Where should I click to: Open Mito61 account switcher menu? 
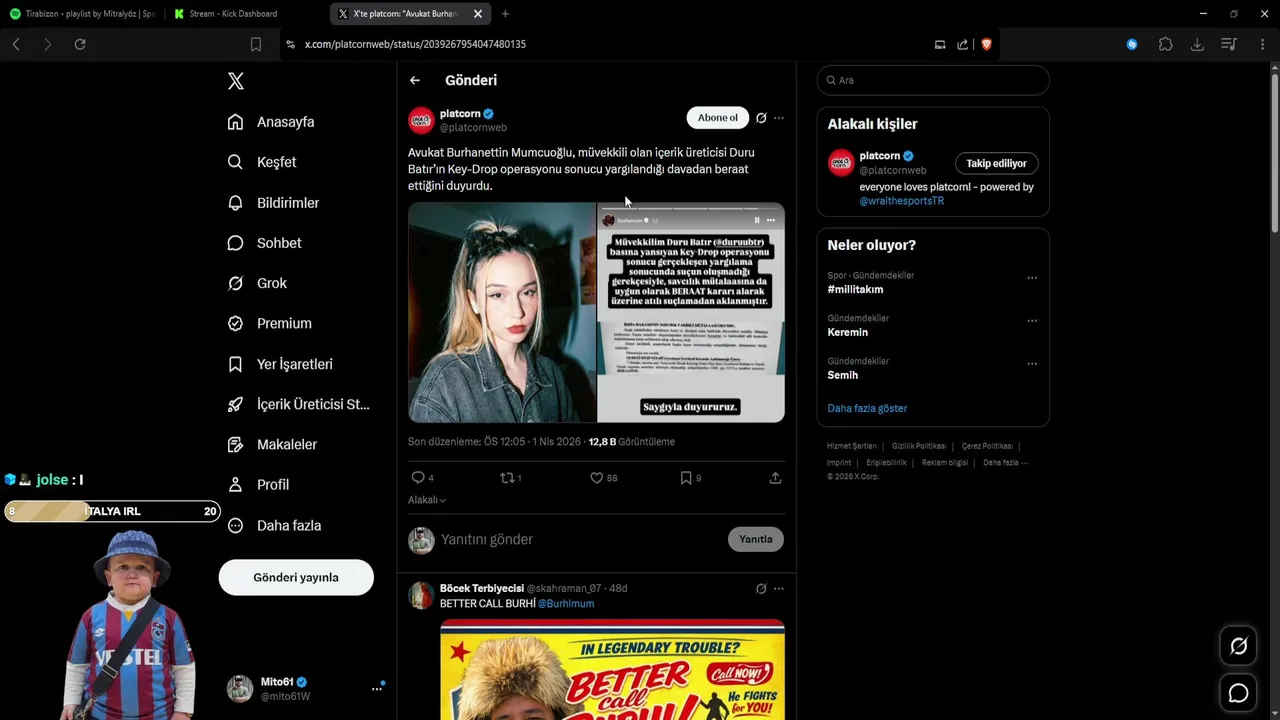pos(305,688)
